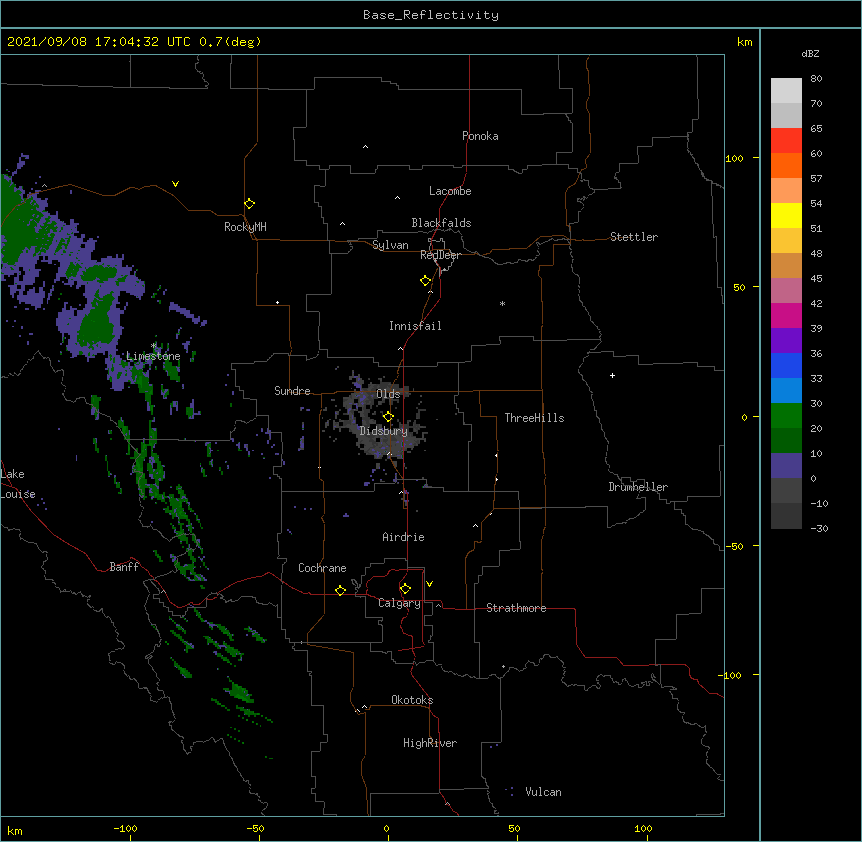Select the Lacombe city label
This screenshot has height=842, width=862.
[450, 191]
